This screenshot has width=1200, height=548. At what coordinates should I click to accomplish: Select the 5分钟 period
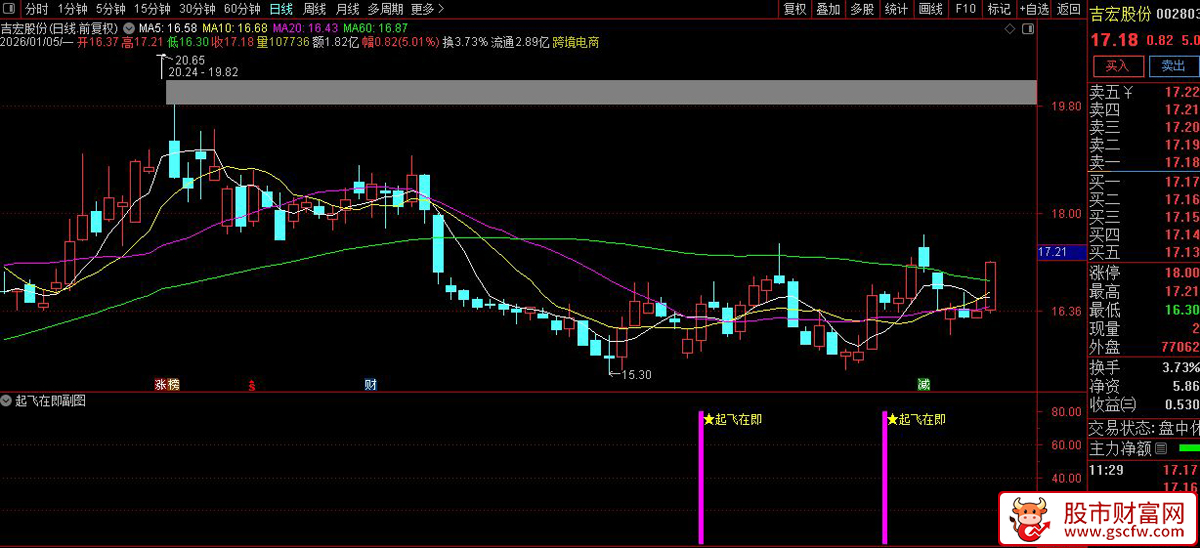(x=111, y=9)
